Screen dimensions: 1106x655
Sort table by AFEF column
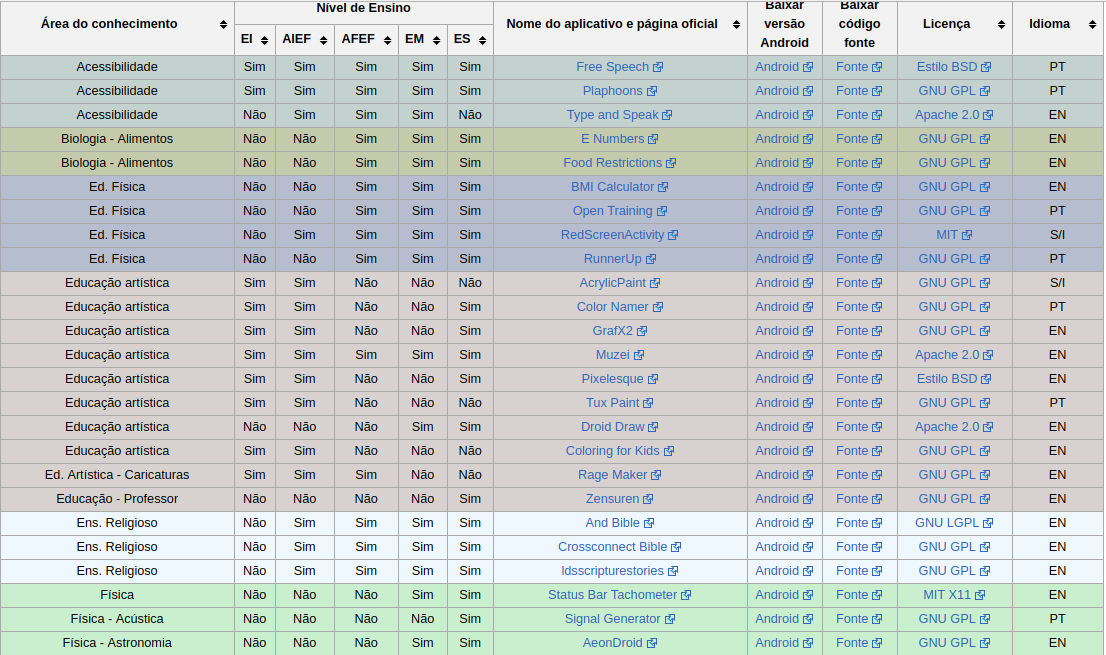tap(387, 40)
